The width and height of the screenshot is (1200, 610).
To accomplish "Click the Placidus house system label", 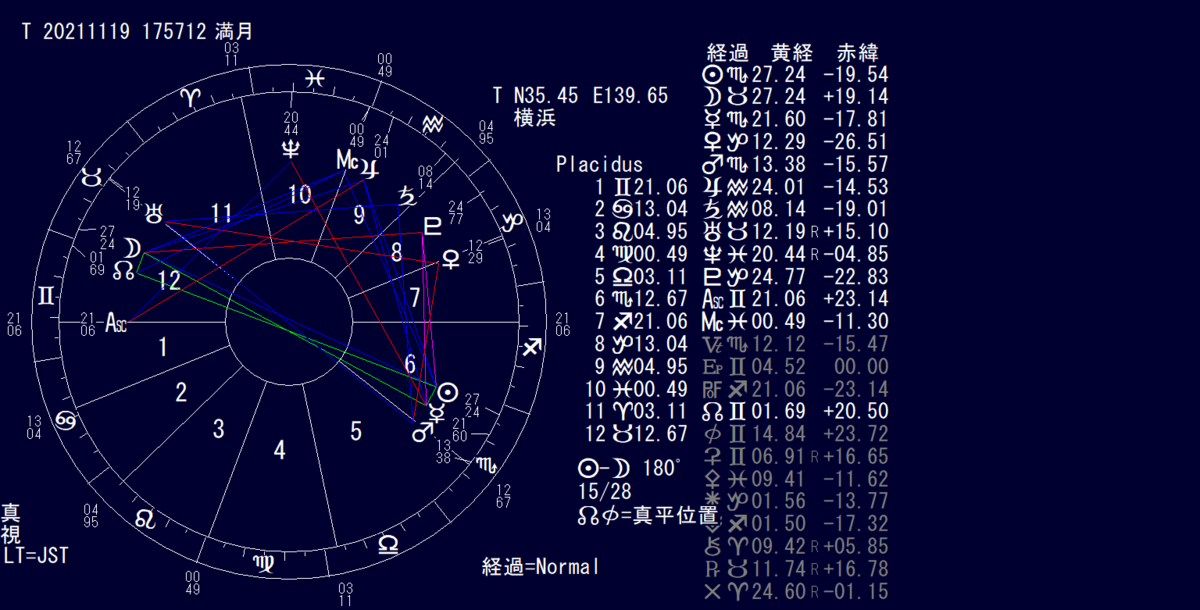I will [599, 165].
